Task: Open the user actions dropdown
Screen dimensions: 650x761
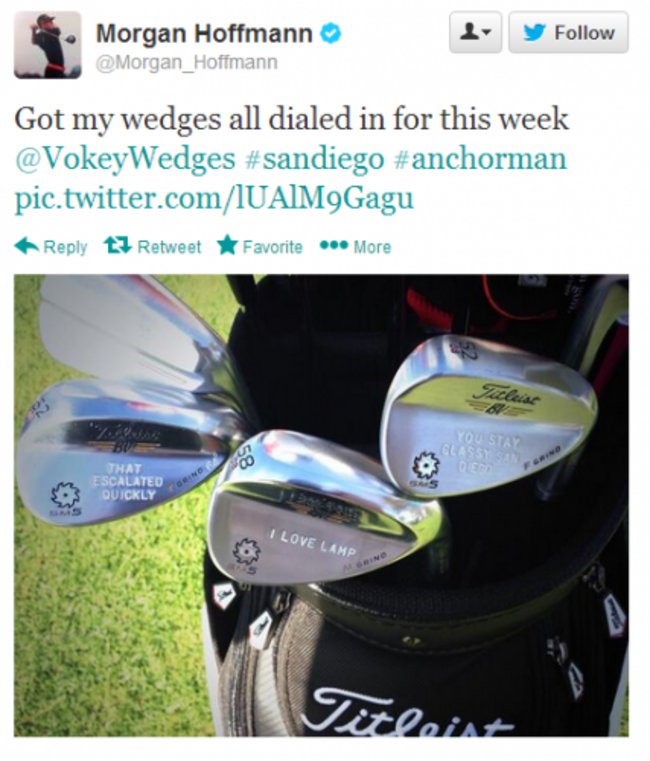Action: coord(475,33)
